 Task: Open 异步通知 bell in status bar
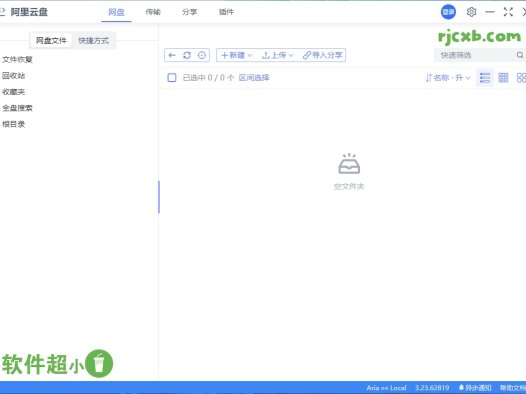[475, 388]
